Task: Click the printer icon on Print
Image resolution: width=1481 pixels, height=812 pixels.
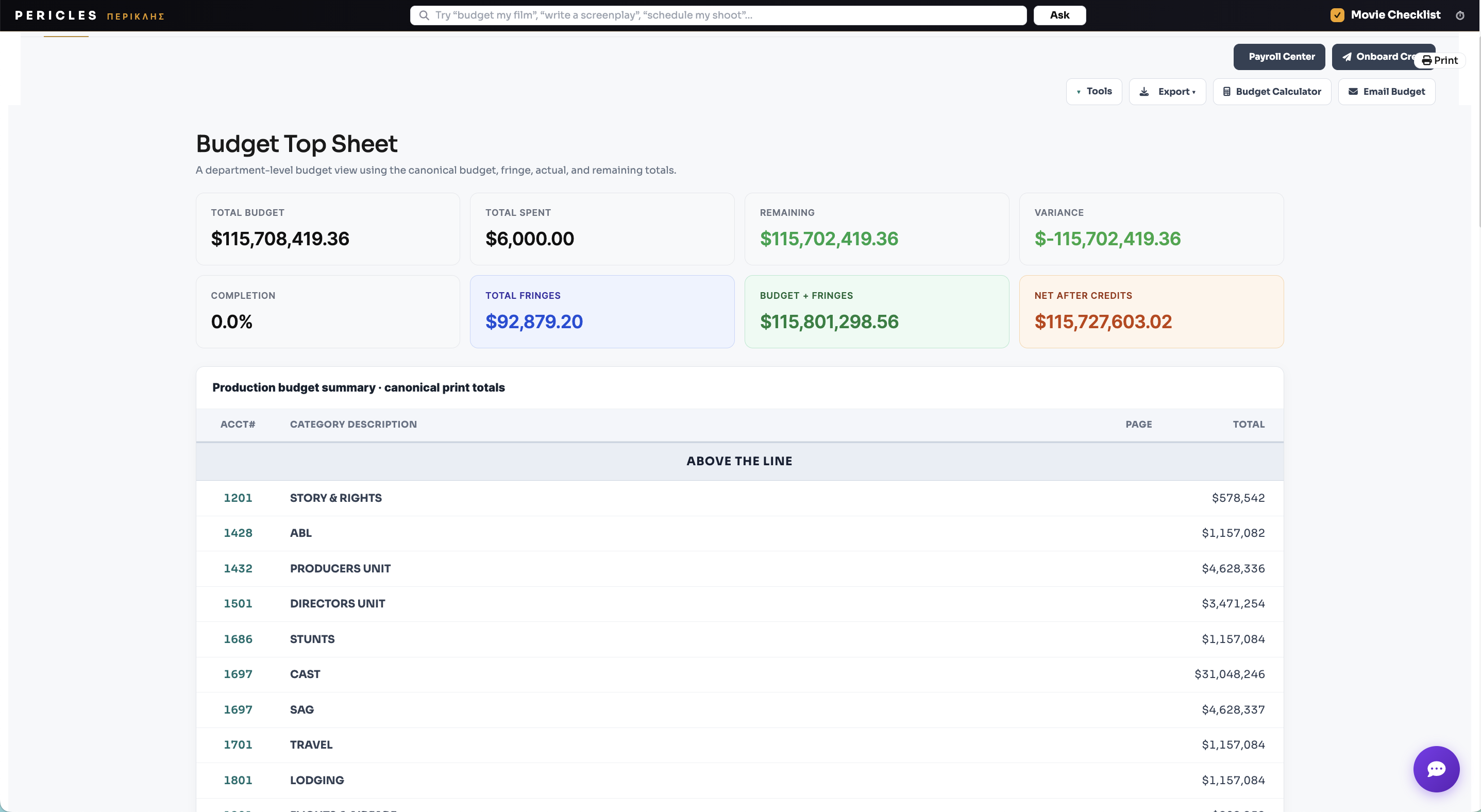Action: coord(1426,60)
